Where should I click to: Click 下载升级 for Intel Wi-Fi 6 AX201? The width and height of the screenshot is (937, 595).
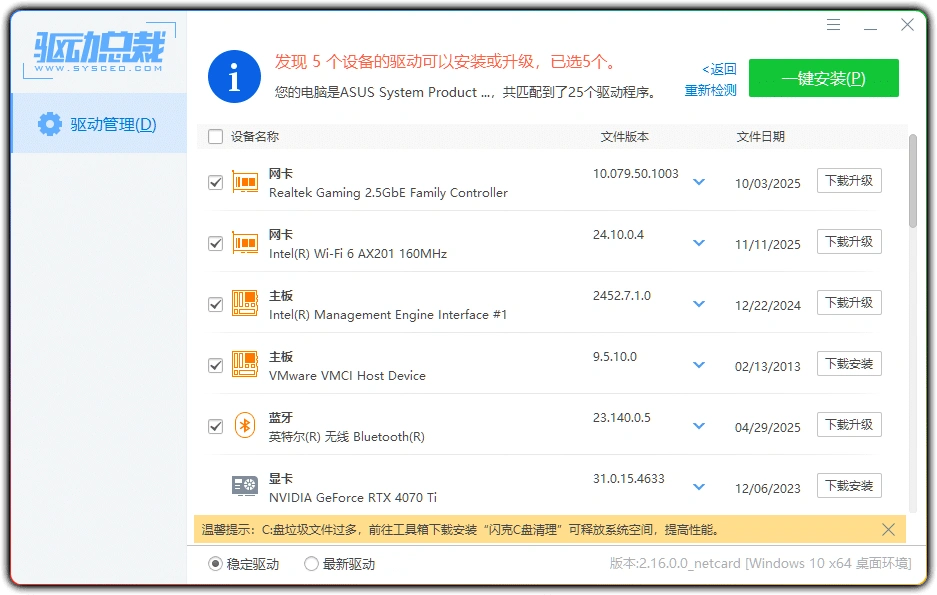click(849, 241)
